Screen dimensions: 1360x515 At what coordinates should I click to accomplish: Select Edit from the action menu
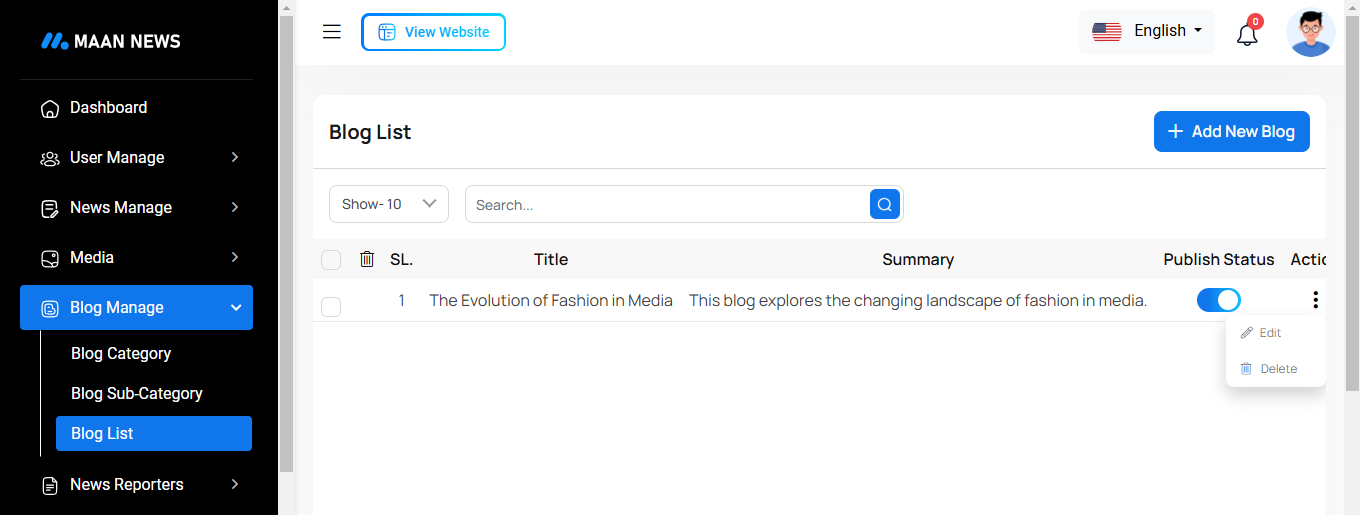[1269, 333]
